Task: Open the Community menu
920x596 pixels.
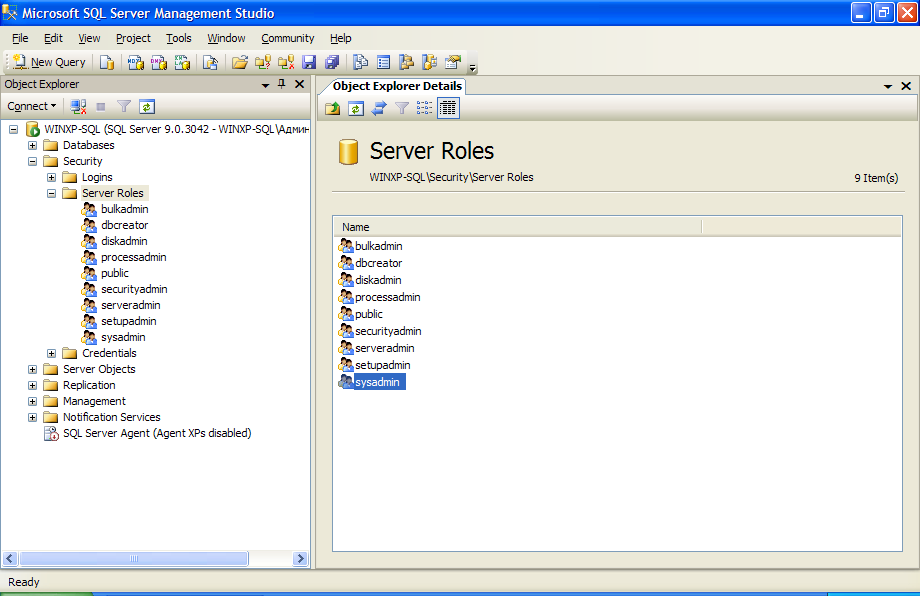Action: (288, 38)
